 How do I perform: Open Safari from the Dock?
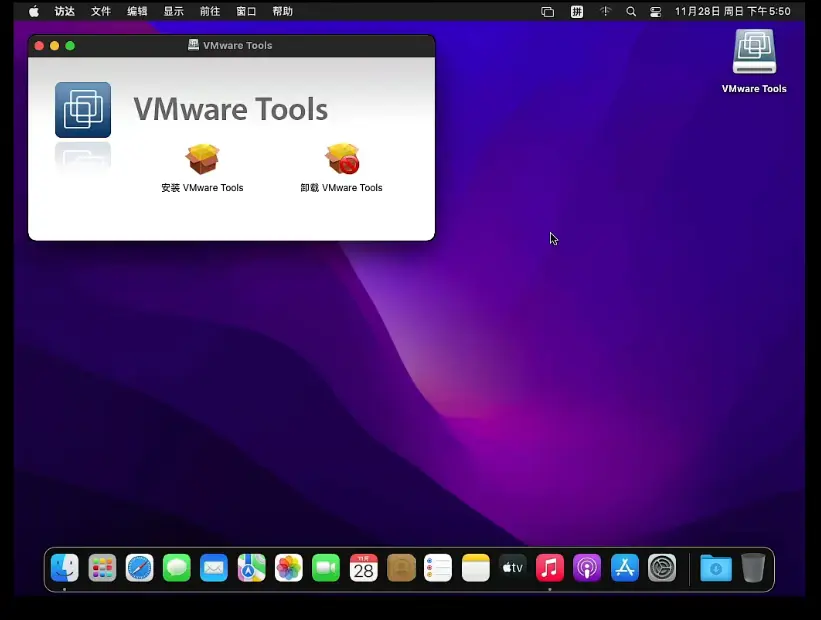pyautogui.click(x=140, y=568)
